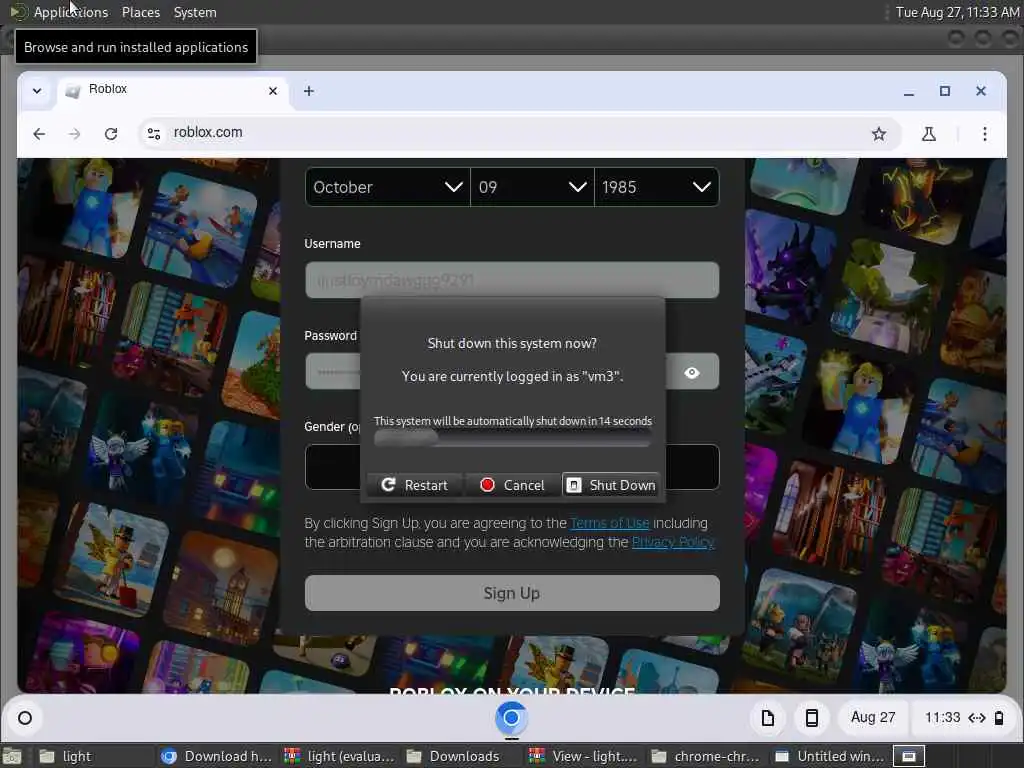This screenshot has width=1024, height=768.
Task: Switch to Untitled win... taskbar item
Action: coord(830,756)
